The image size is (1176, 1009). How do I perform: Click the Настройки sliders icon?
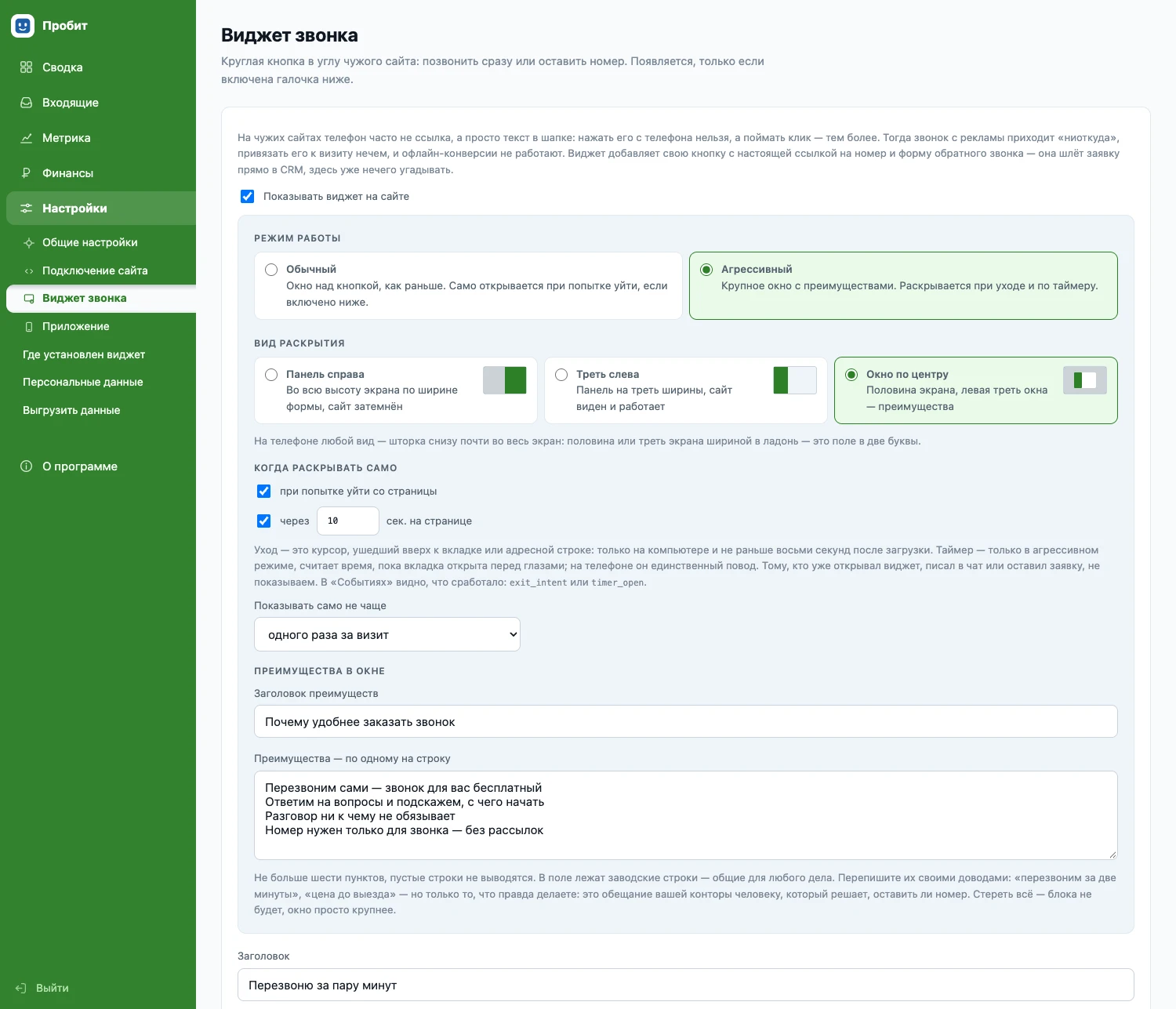point(27,209)
